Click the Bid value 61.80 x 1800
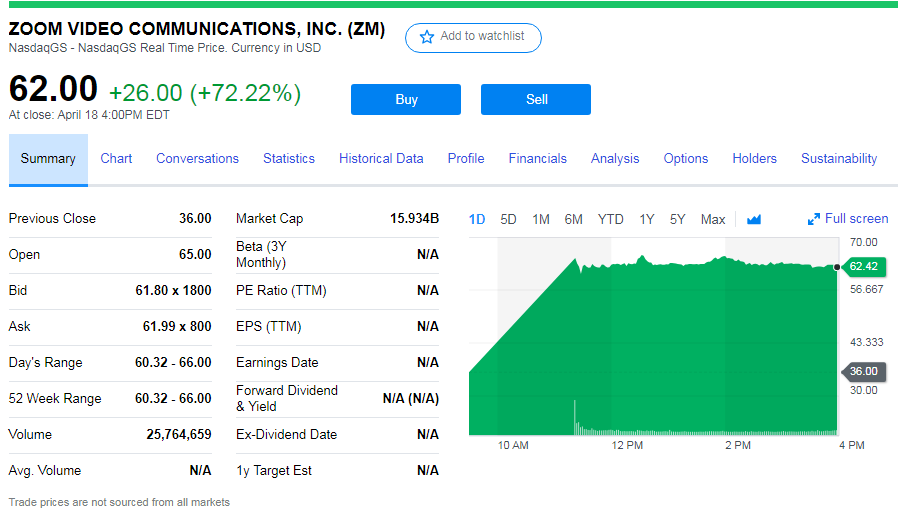The image size is (898, 519). coord(174,290)
